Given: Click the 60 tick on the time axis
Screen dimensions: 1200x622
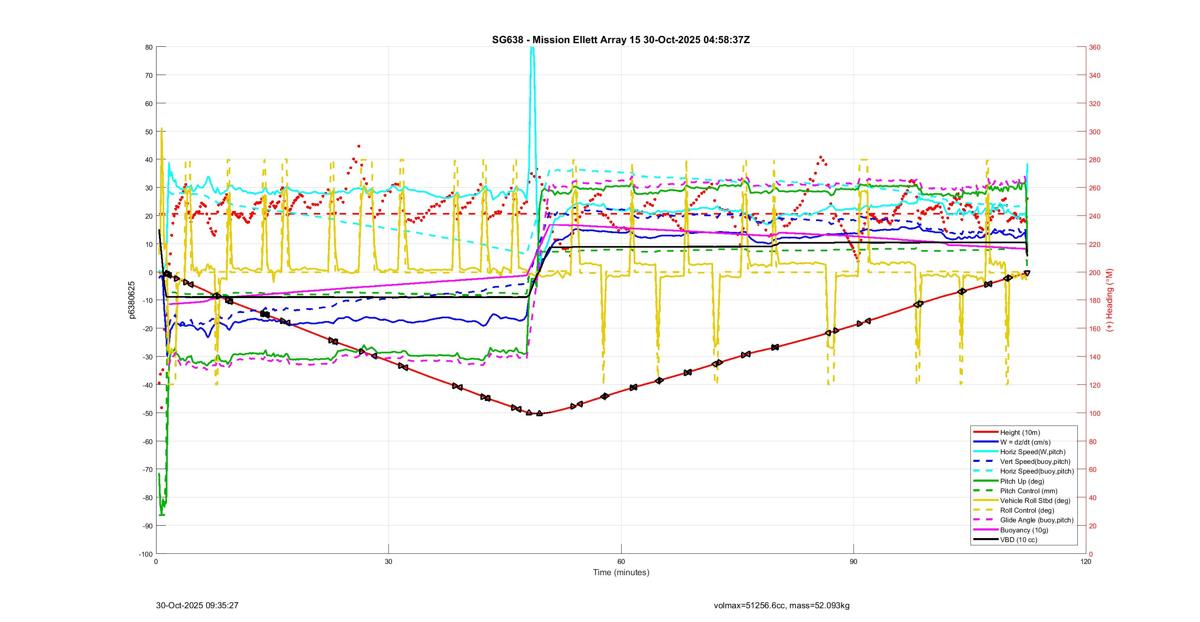Looking at the screenshot, I should [x=621, y=561].
